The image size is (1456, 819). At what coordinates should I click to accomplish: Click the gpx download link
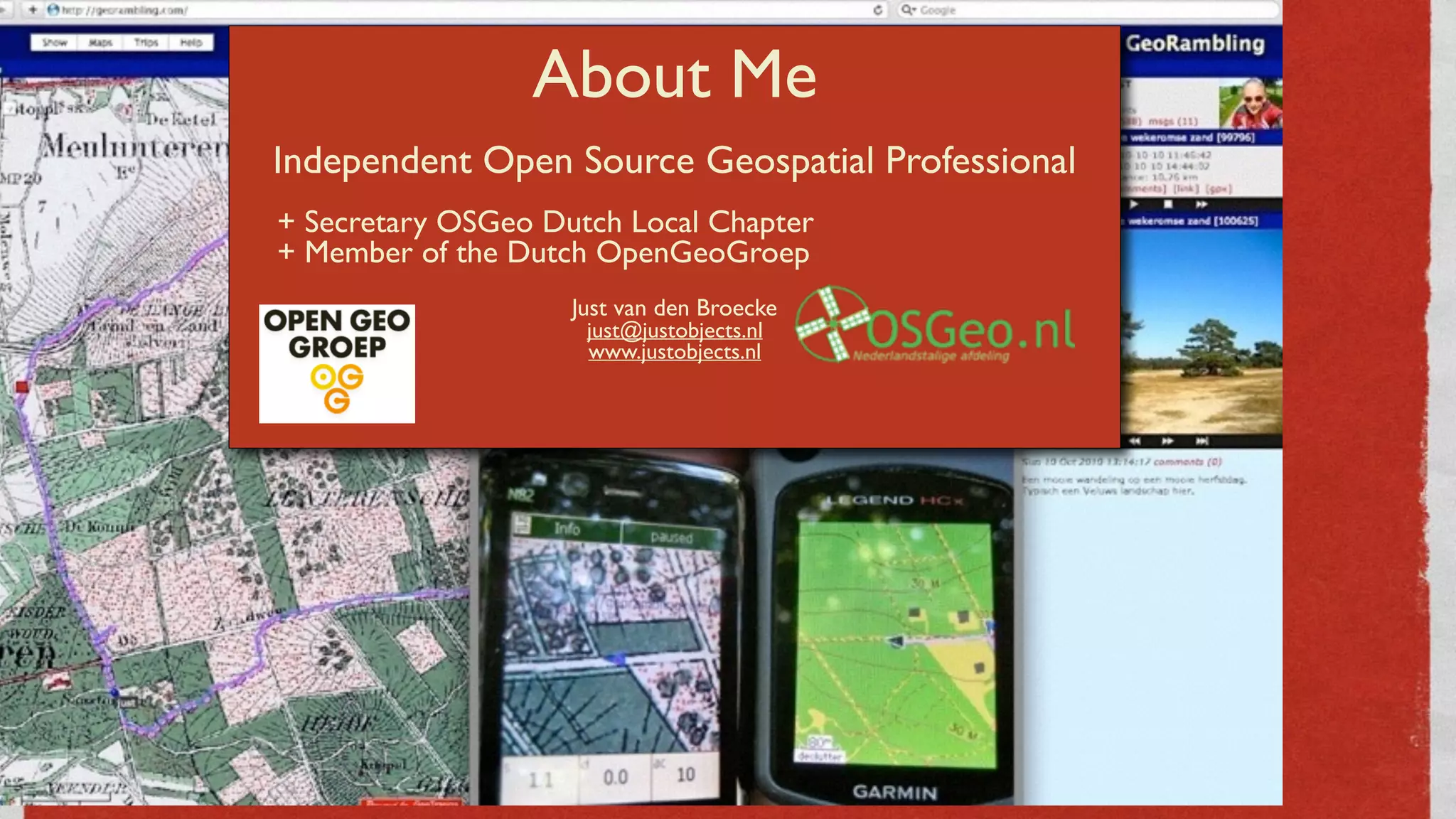(x=1218, y=189)
